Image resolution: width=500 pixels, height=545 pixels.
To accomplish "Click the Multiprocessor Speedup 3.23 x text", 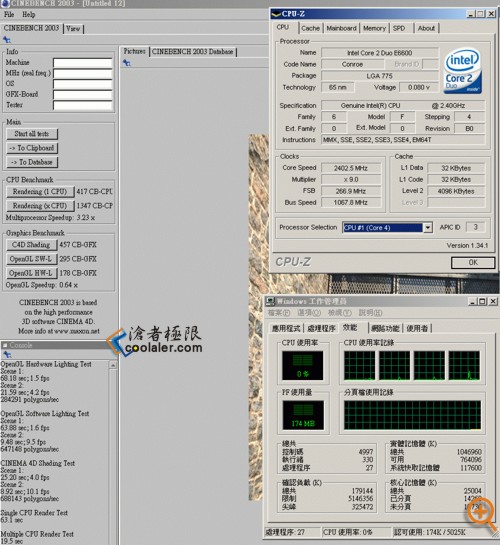I will (50, 218).
